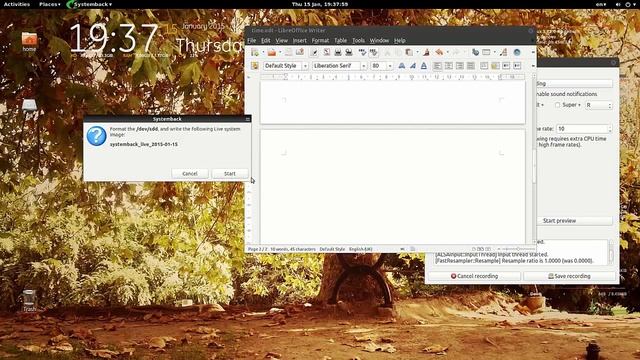Toggle Bold formatting icon

click(402, 66)
